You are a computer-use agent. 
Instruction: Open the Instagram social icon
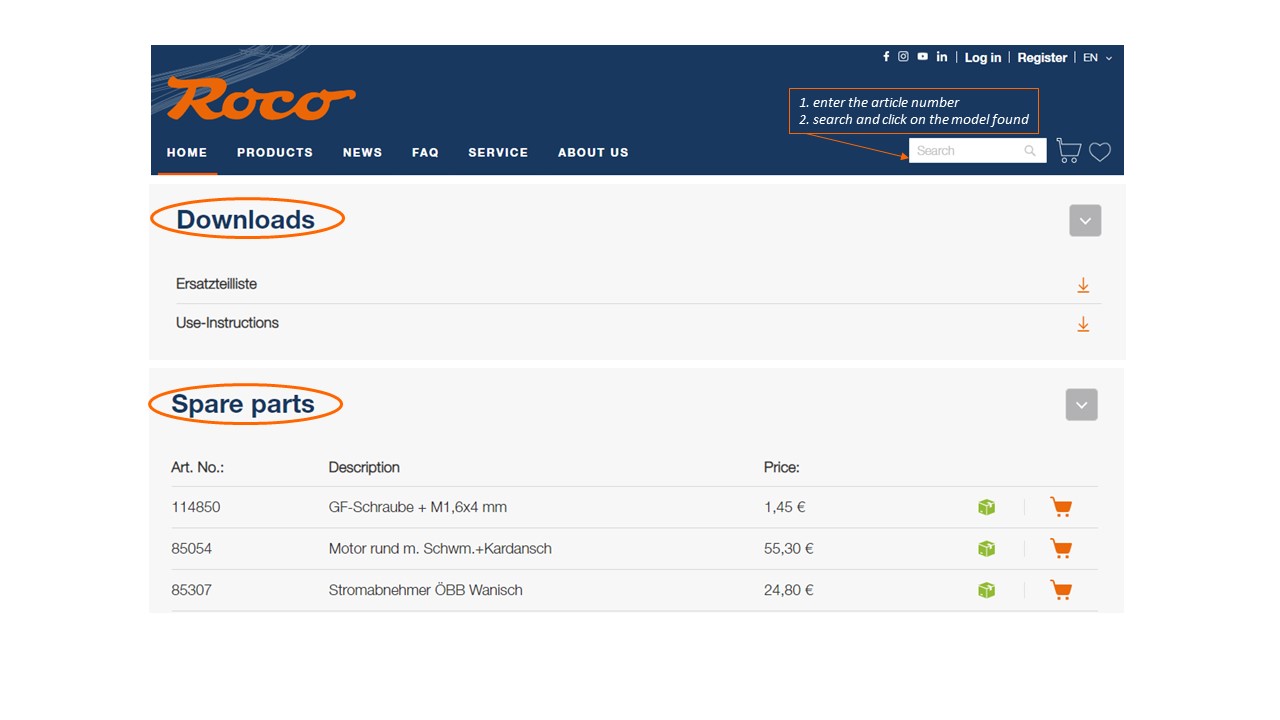pyautogui.click(x=903, y=57)
